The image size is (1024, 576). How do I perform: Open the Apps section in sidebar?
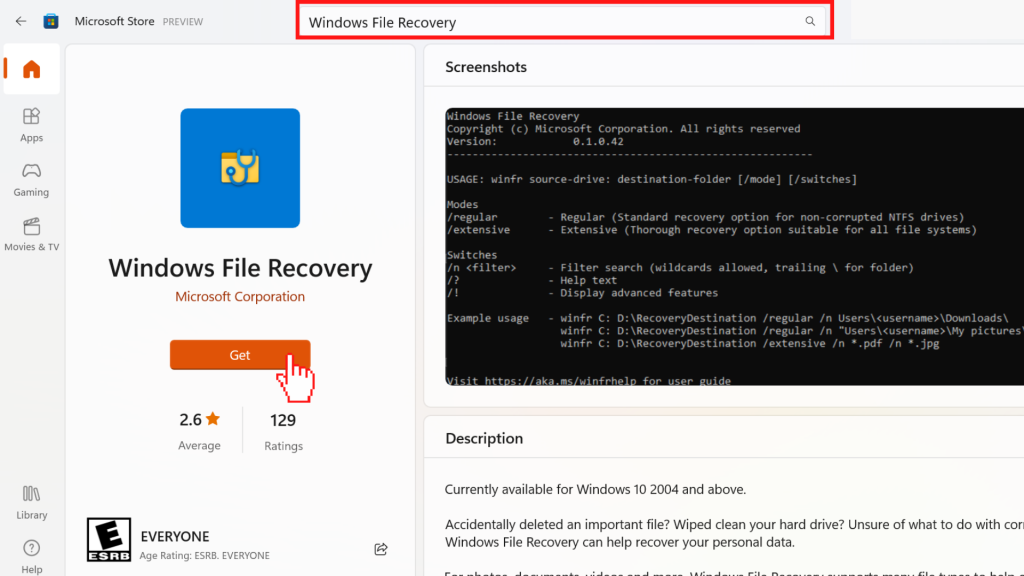[x=31, y=125]
